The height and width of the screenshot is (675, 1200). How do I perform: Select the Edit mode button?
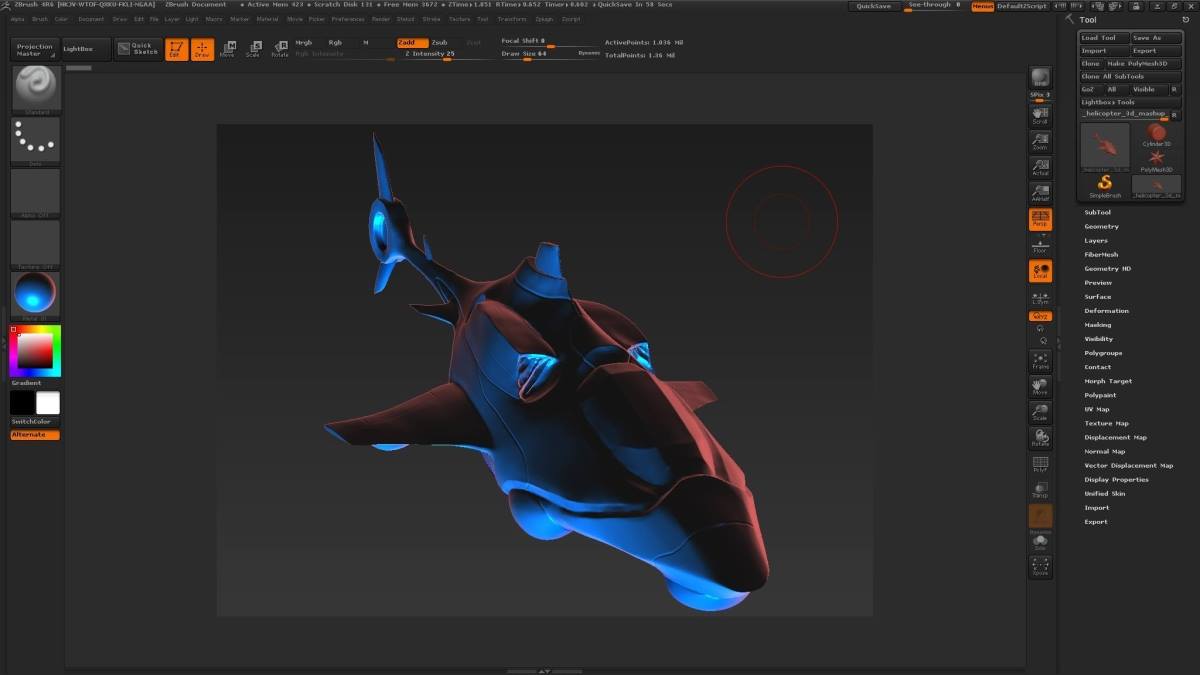[176, 49]
